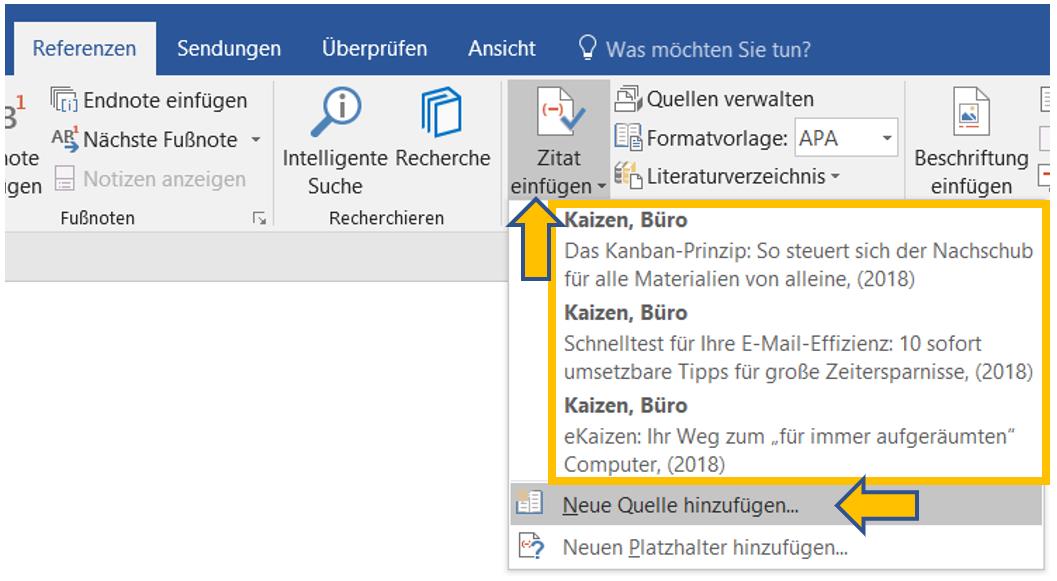Click the Zitat einfügen icon
Viewport: 1057px width, 581px height.
click(557, 118)
